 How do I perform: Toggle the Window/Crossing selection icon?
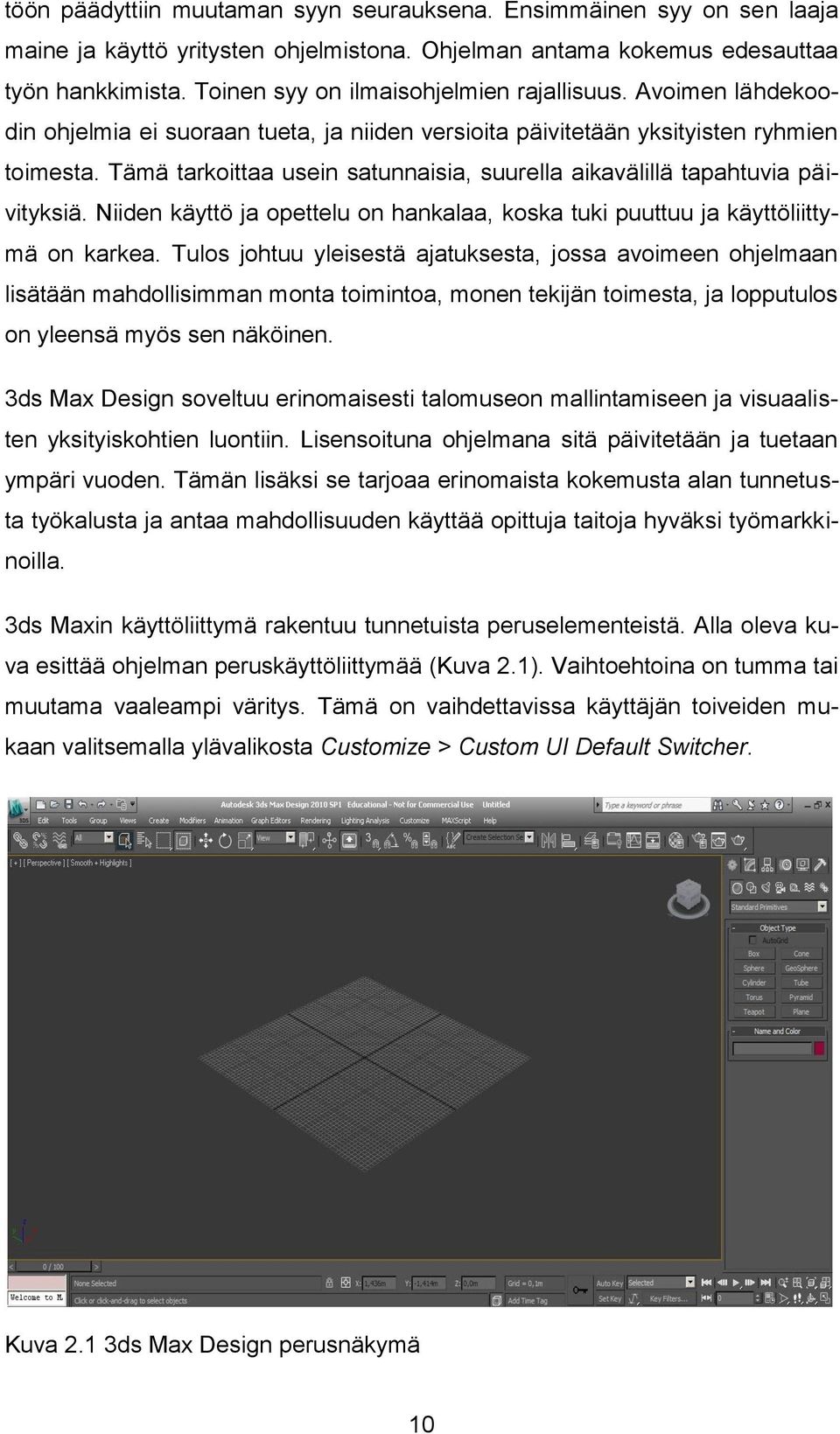pos(183,841)
